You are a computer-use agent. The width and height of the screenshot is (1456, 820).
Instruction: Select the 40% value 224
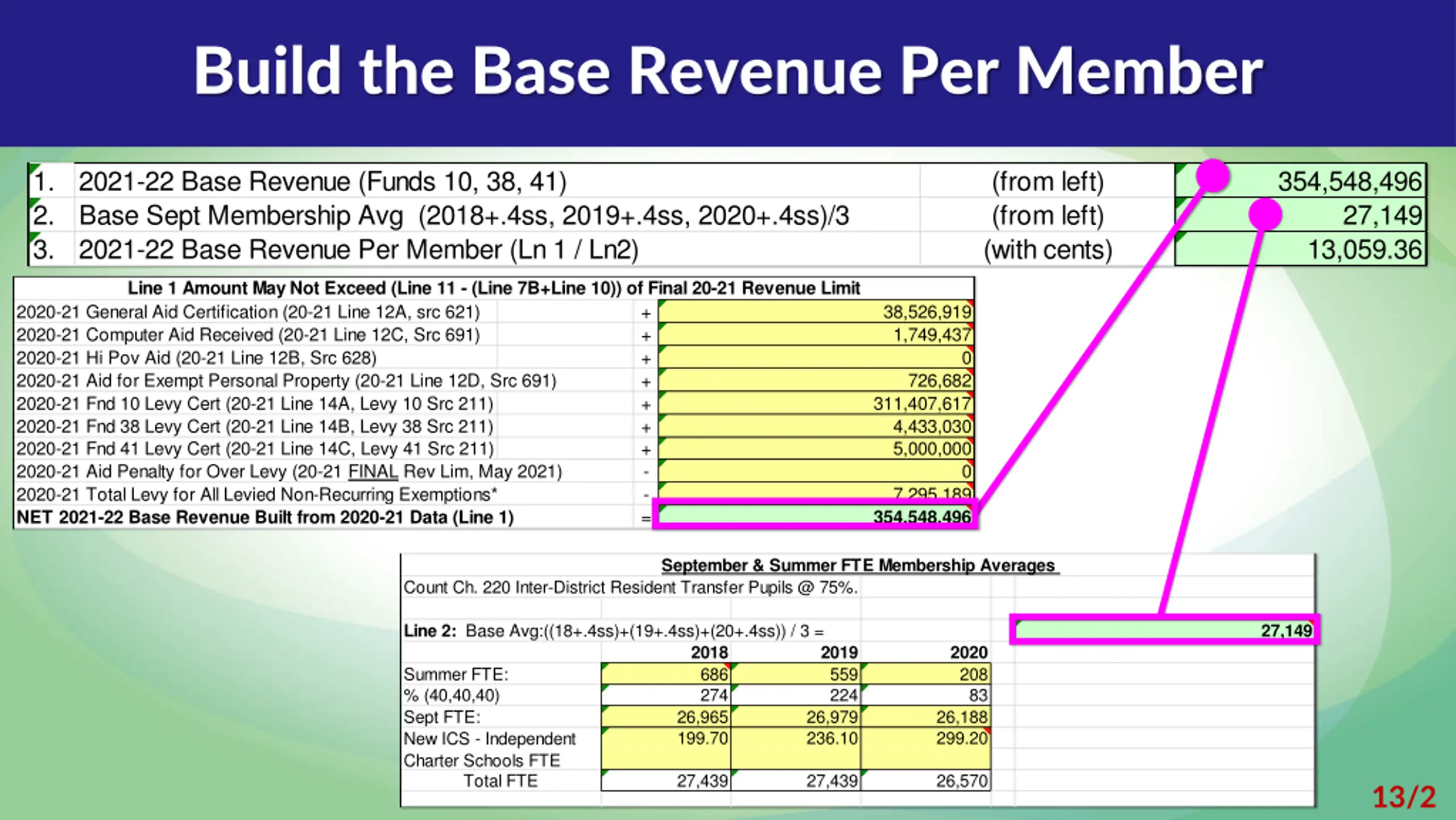click(843, 695)
